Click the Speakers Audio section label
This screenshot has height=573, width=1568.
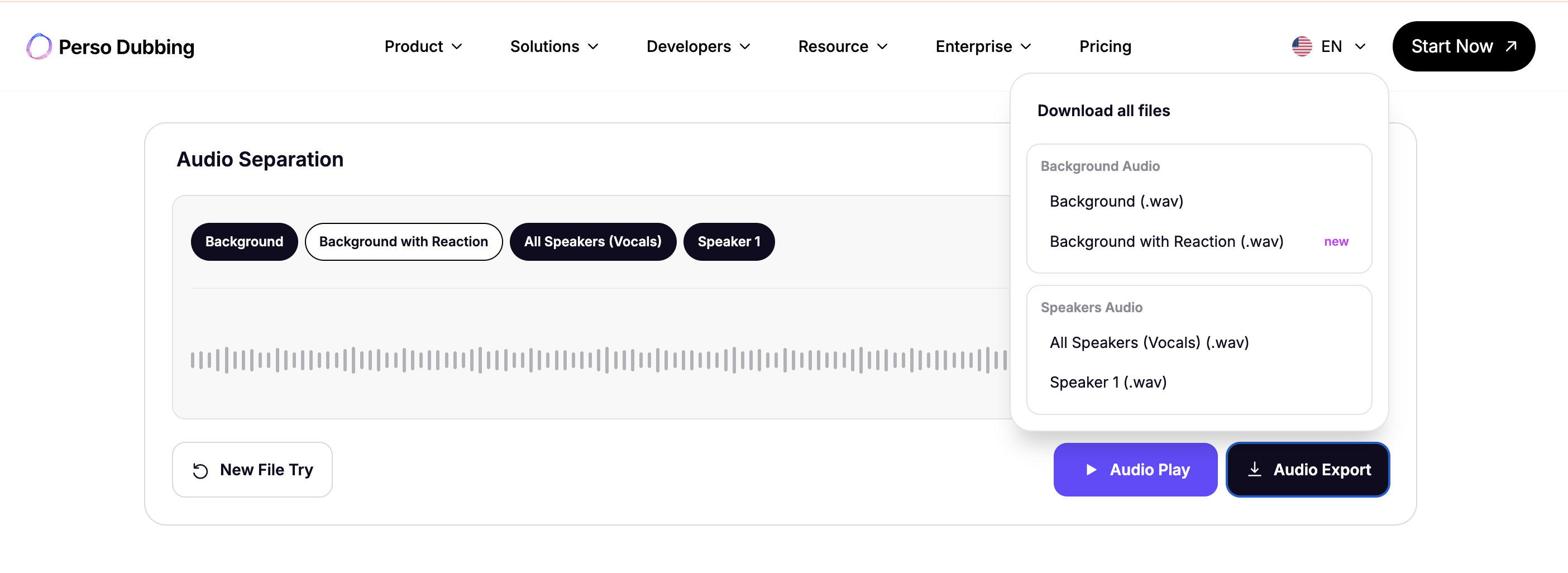(1091, 308)
